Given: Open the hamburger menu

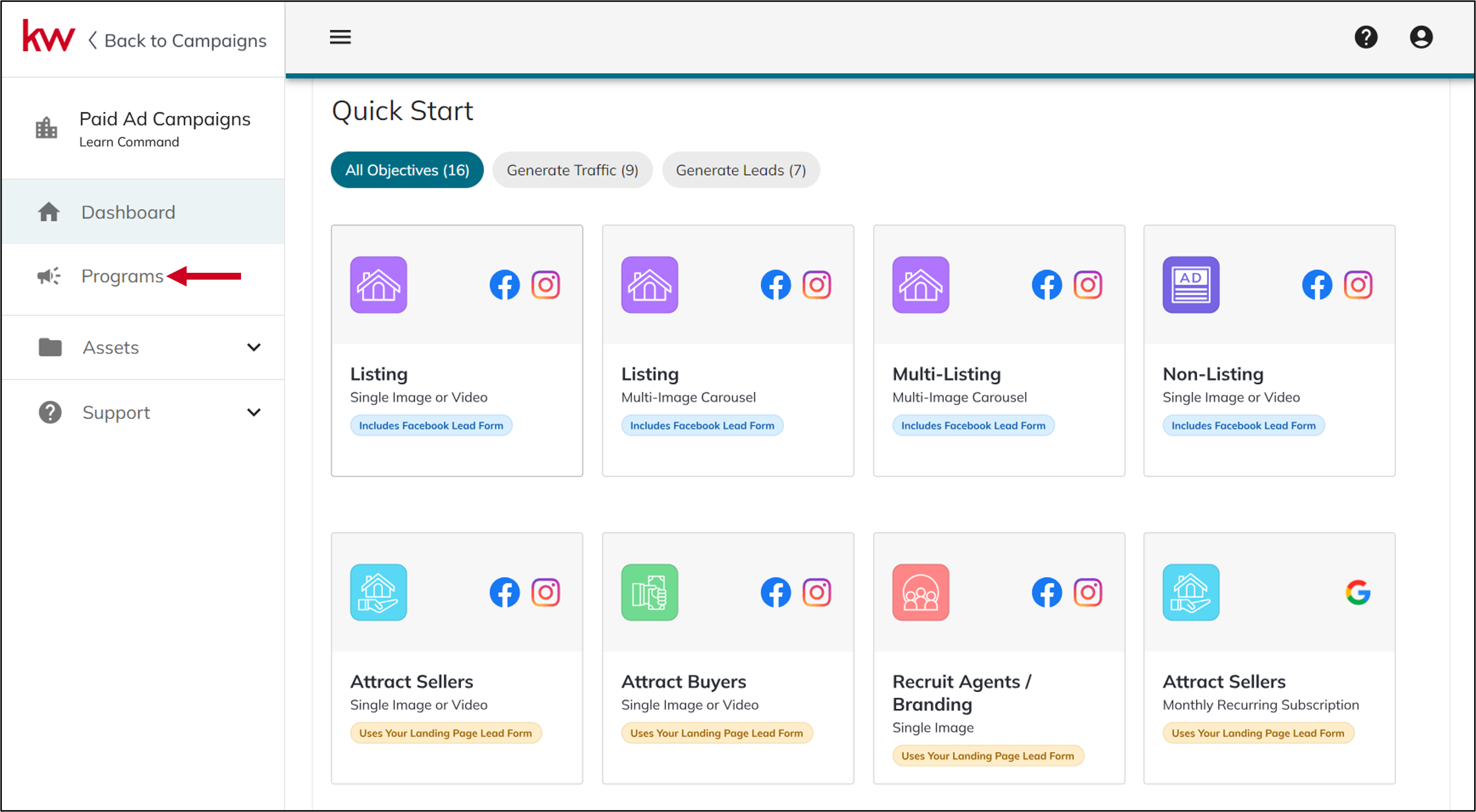Looking at the screenshot, I should click(340, 38).
